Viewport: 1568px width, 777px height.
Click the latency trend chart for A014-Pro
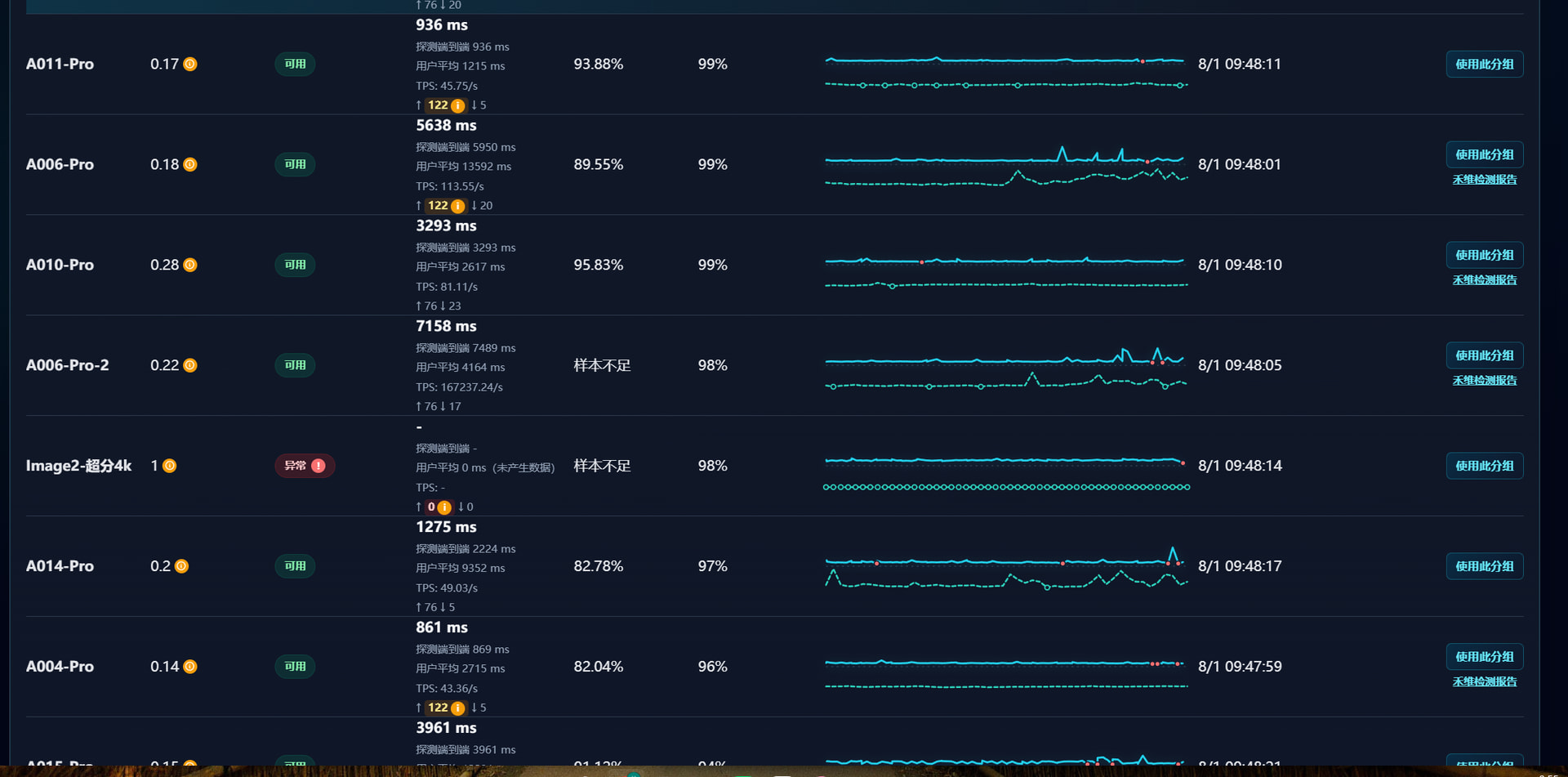(x=1006, y=569)
